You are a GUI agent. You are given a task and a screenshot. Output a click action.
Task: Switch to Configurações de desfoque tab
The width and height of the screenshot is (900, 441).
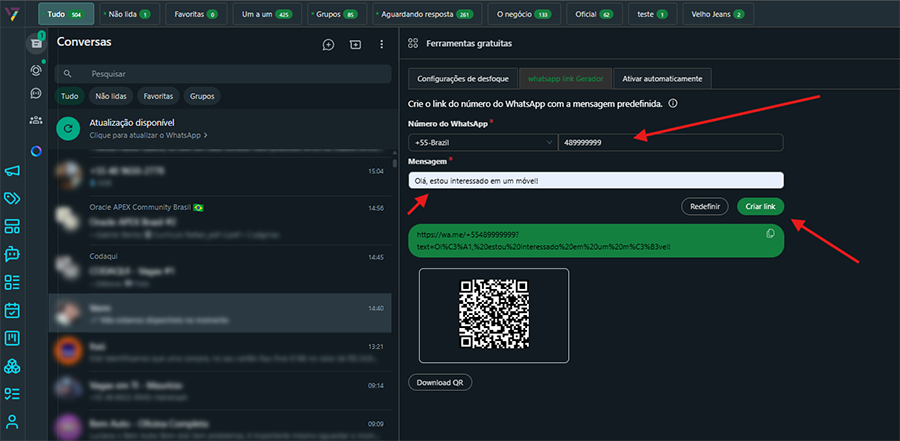[461, 78]
